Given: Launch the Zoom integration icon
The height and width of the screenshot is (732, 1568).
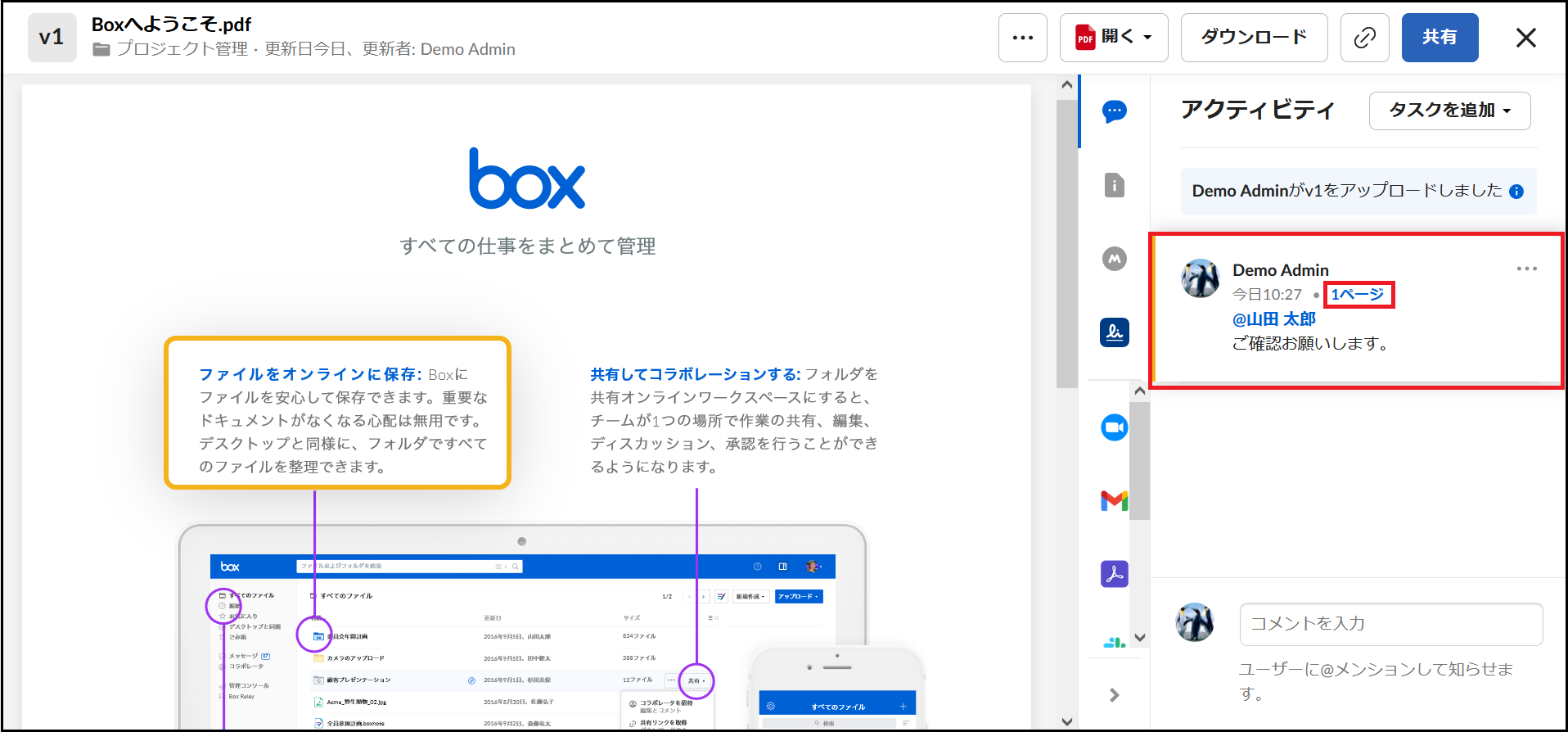Looking at the screenshot, I should pos(1114,427).
